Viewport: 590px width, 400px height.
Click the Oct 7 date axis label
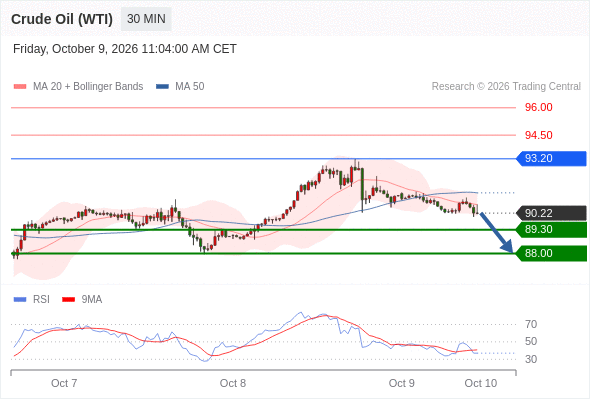click(64, 383)
